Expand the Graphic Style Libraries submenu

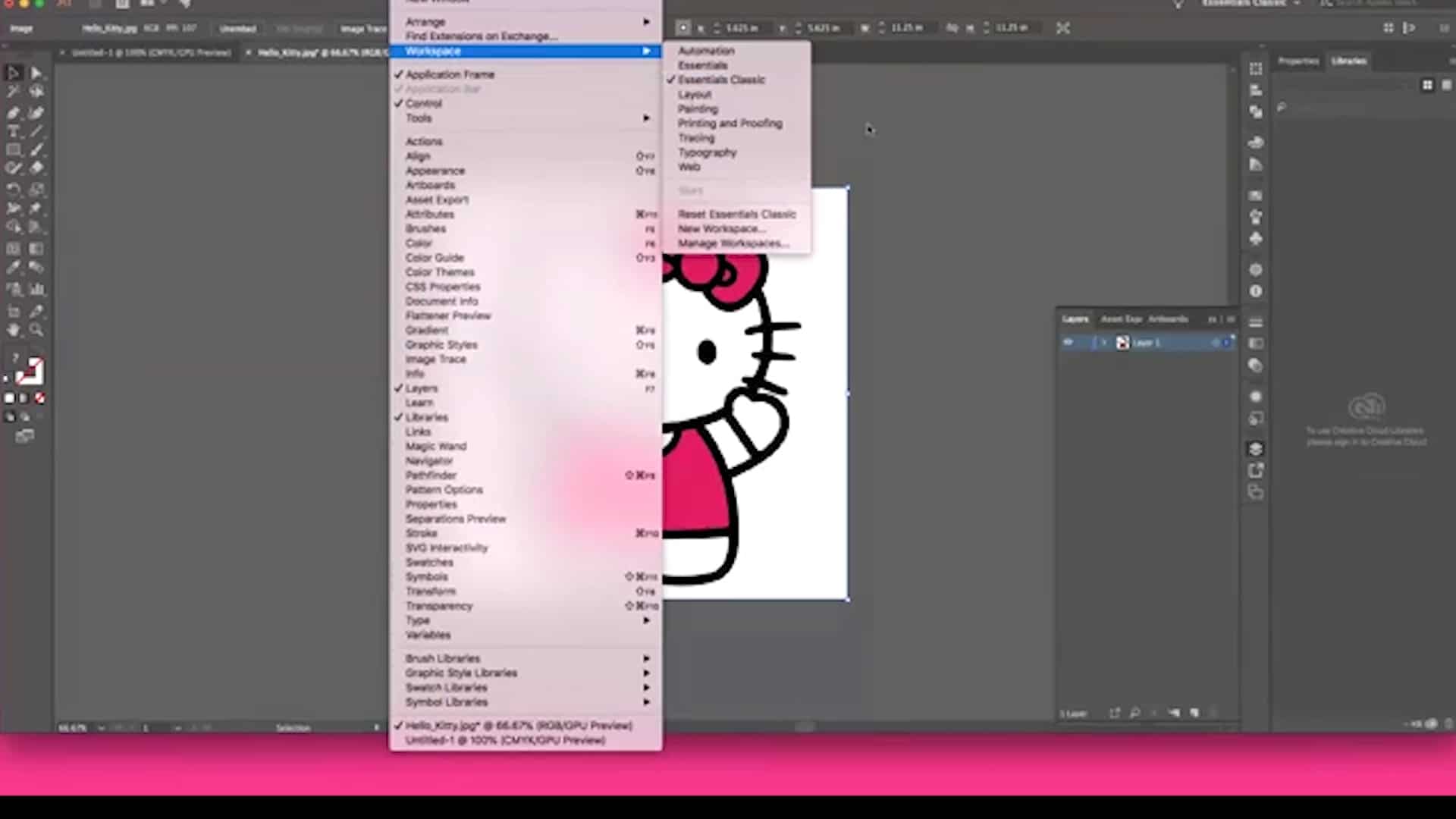pyautogui.click(x=525, y=673)
